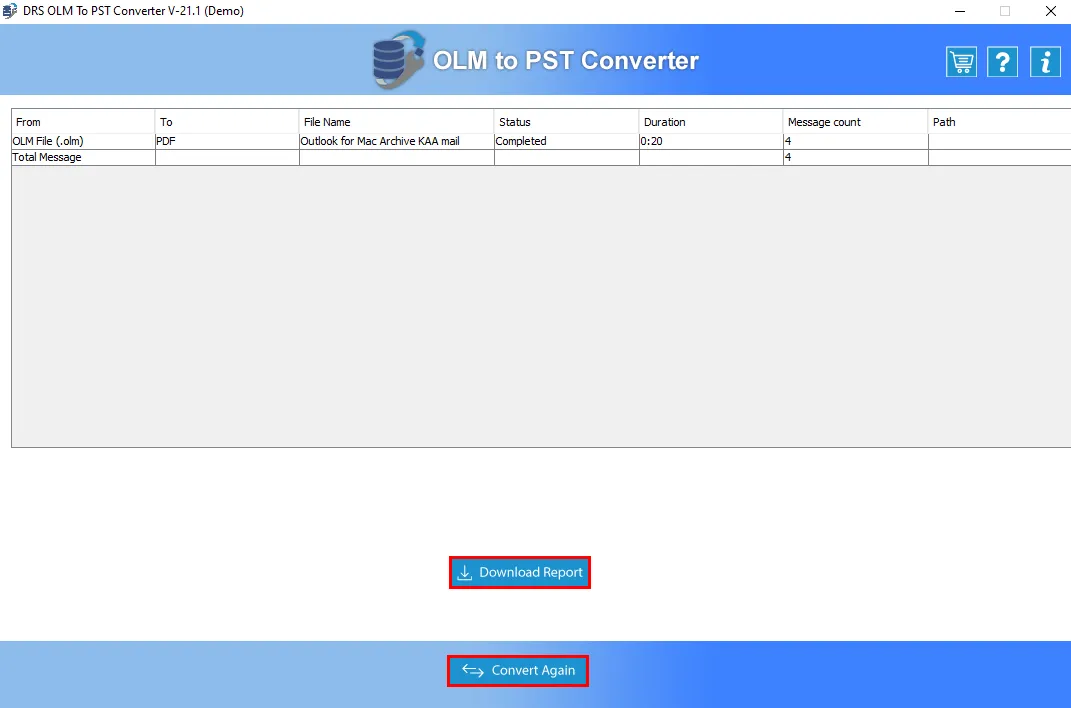Click the DRS app icon in title bar

[10, 11]
